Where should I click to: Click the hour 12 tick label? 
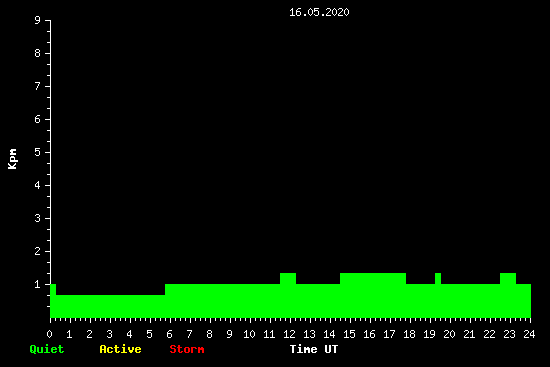click(289, 334)
